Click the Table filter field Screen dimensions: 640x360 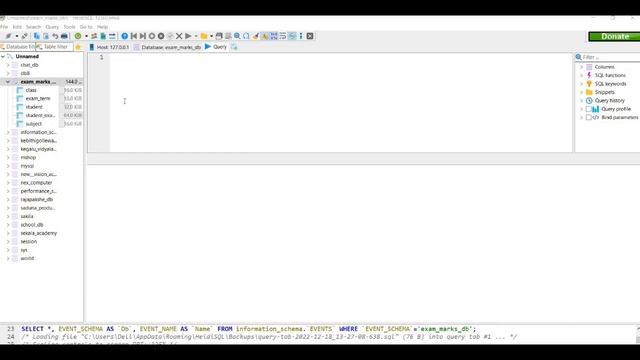coord(55,47)
